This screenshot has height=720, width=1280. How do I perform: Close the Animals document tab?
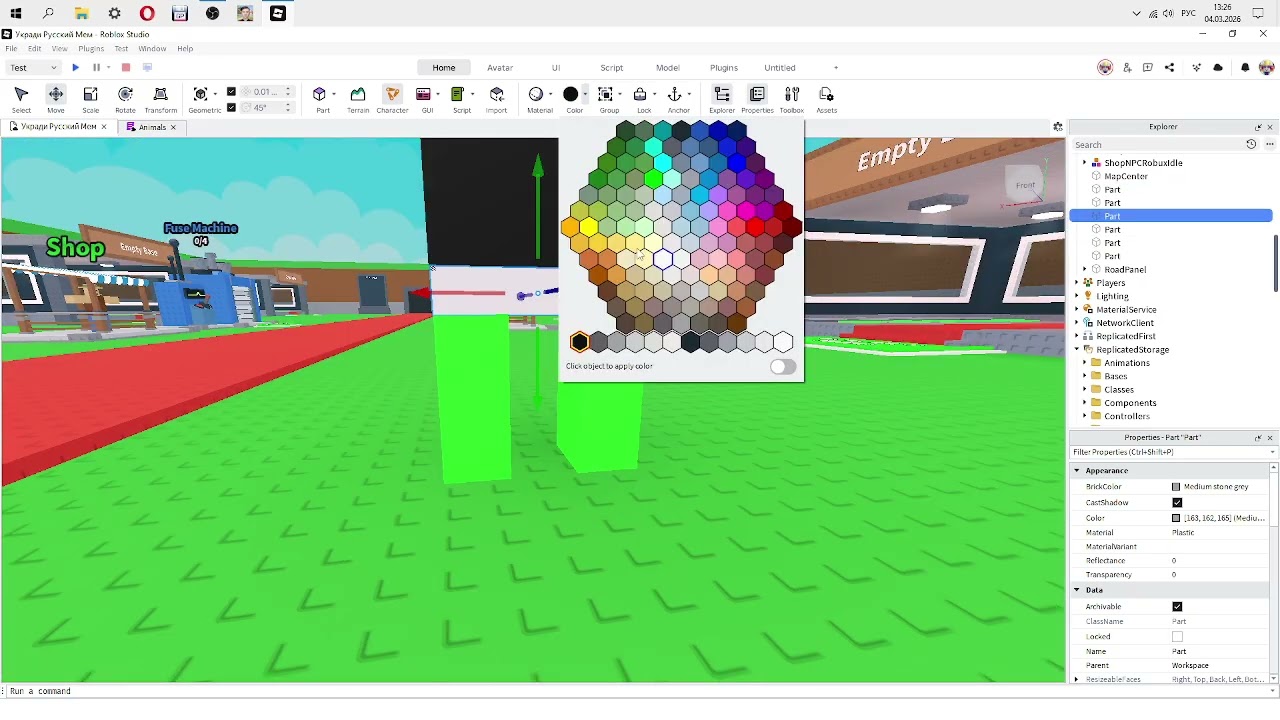tap(173, 127)
